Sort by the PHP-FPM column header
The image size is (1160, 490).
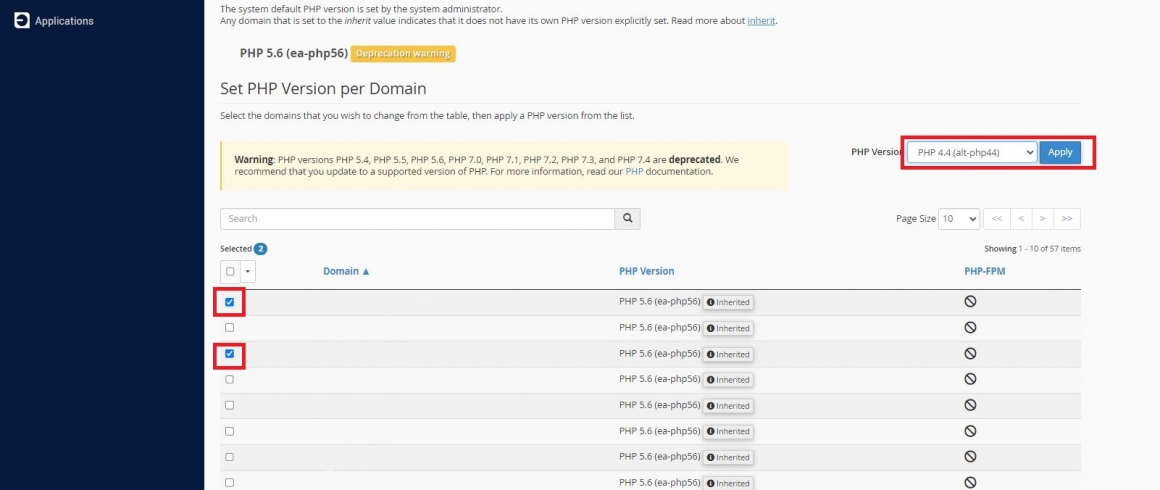985,272
